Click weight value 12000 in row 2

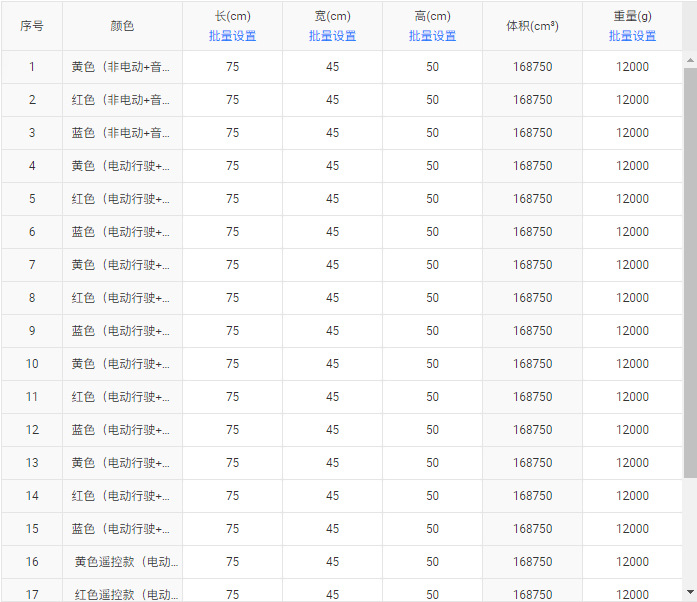coord(632,100)
